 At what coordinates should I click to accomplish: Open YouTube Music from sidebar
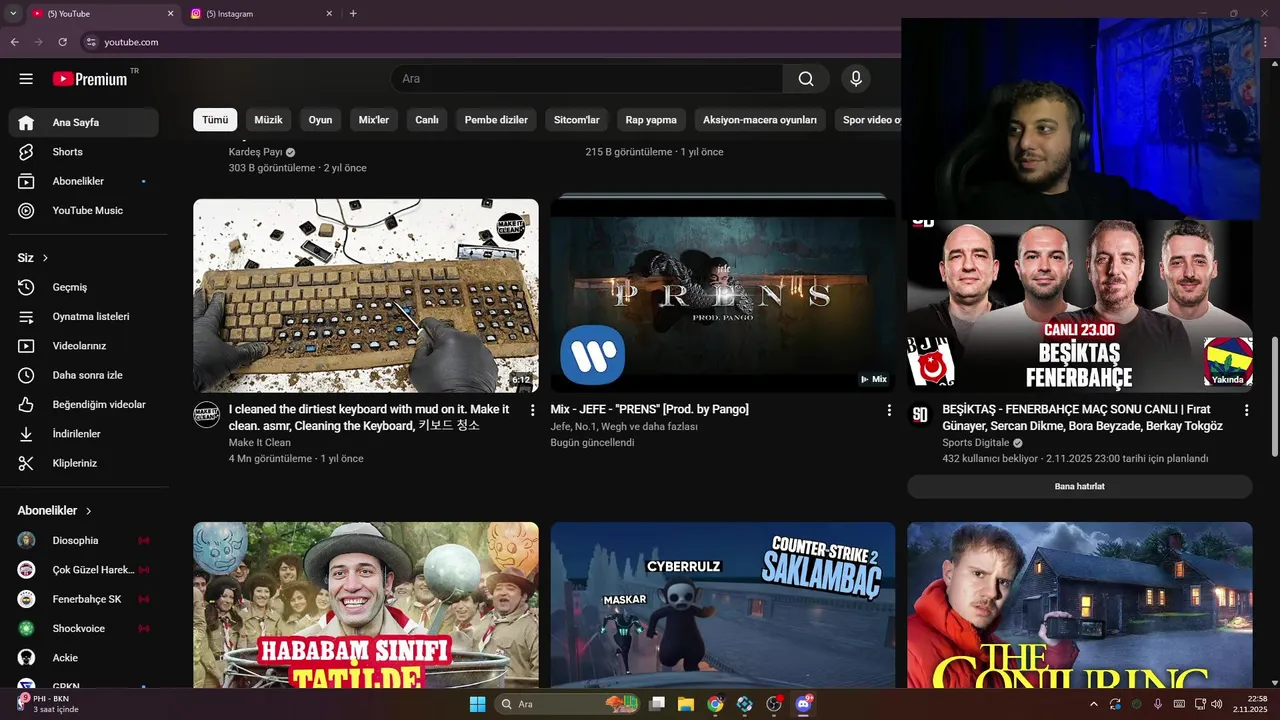pos(84,210)
